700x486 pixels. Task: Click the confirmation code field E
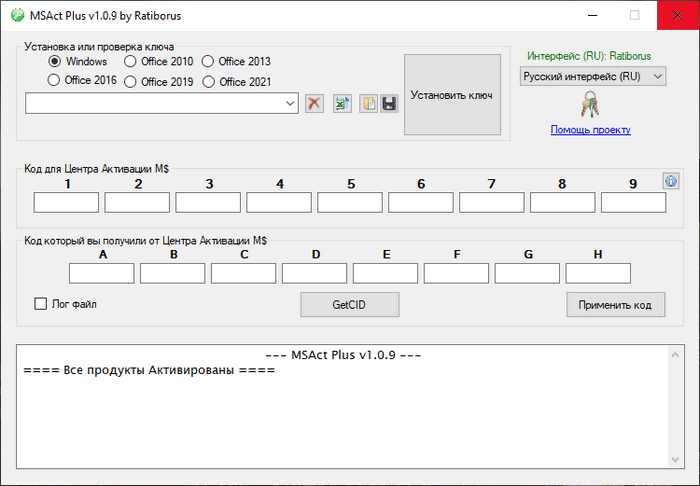point(385,274)
